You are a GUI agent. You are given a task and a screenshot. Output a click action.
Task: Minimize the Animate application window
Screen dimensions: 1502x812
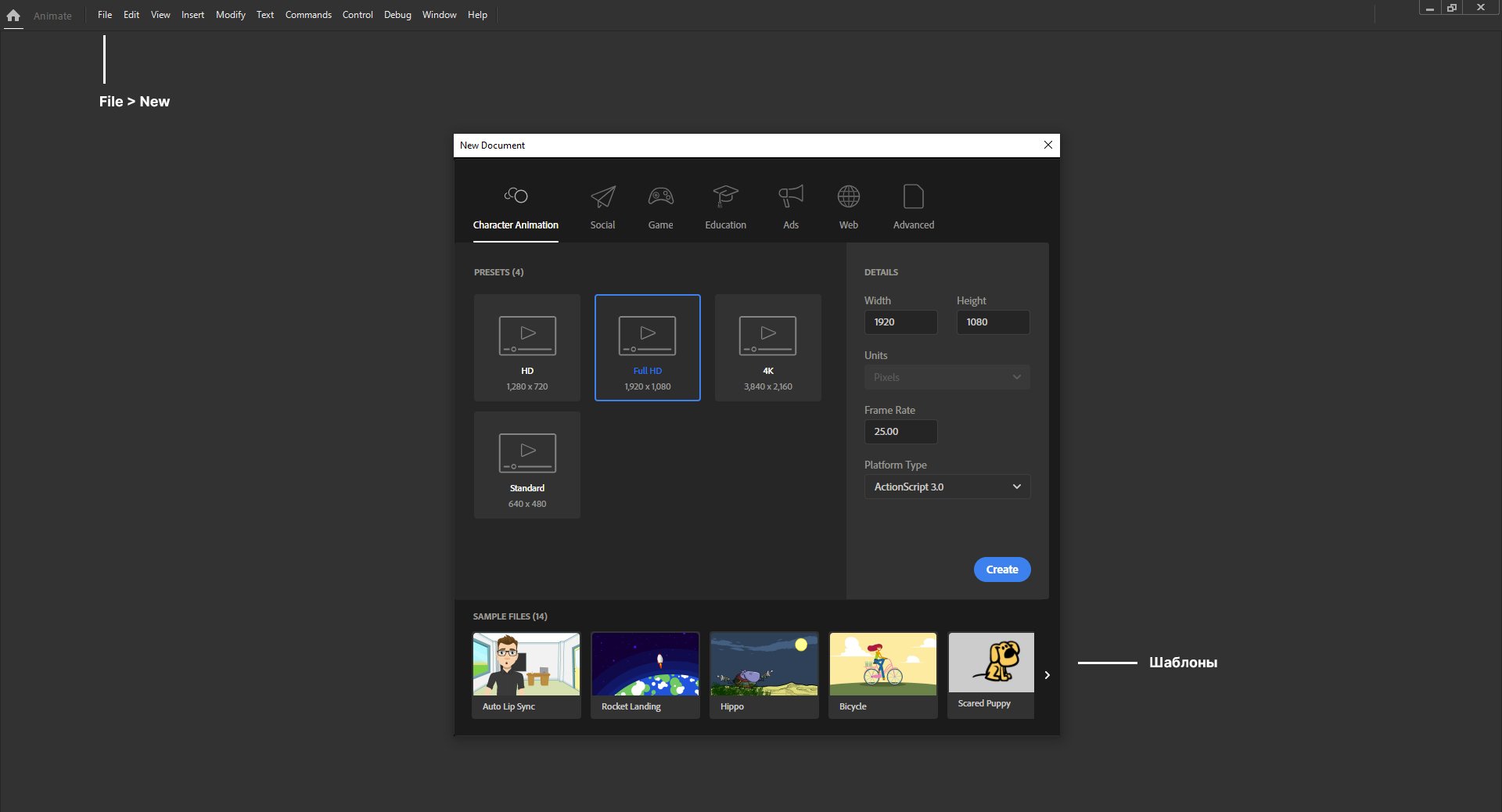pos(1430,8)
